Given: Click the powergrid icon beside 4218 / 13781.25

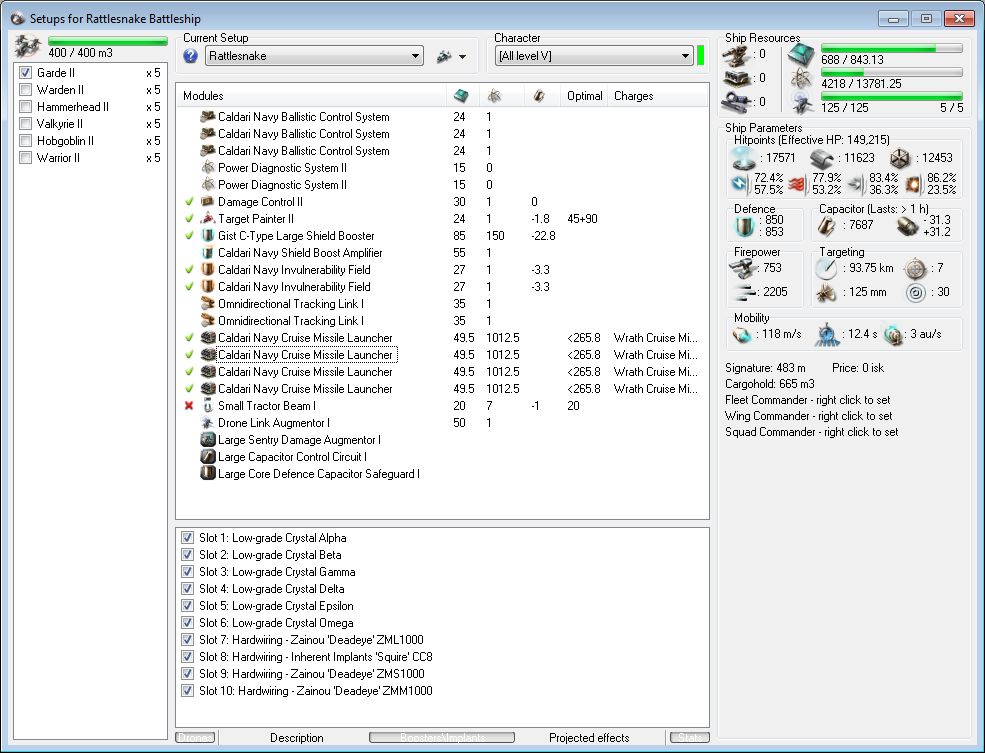Looking at the screenshot, I should click(802, 79).
